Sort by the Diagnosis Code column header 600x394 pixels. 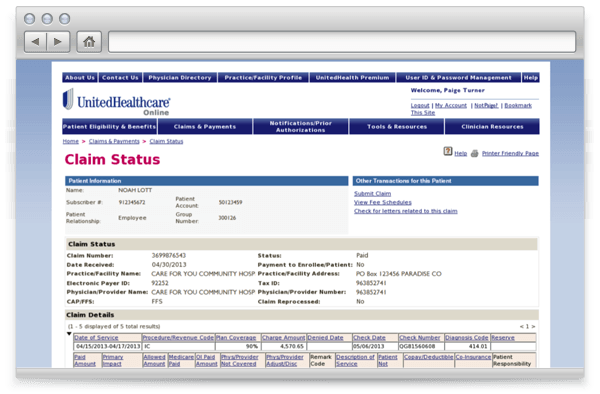(x=466, y=338)
